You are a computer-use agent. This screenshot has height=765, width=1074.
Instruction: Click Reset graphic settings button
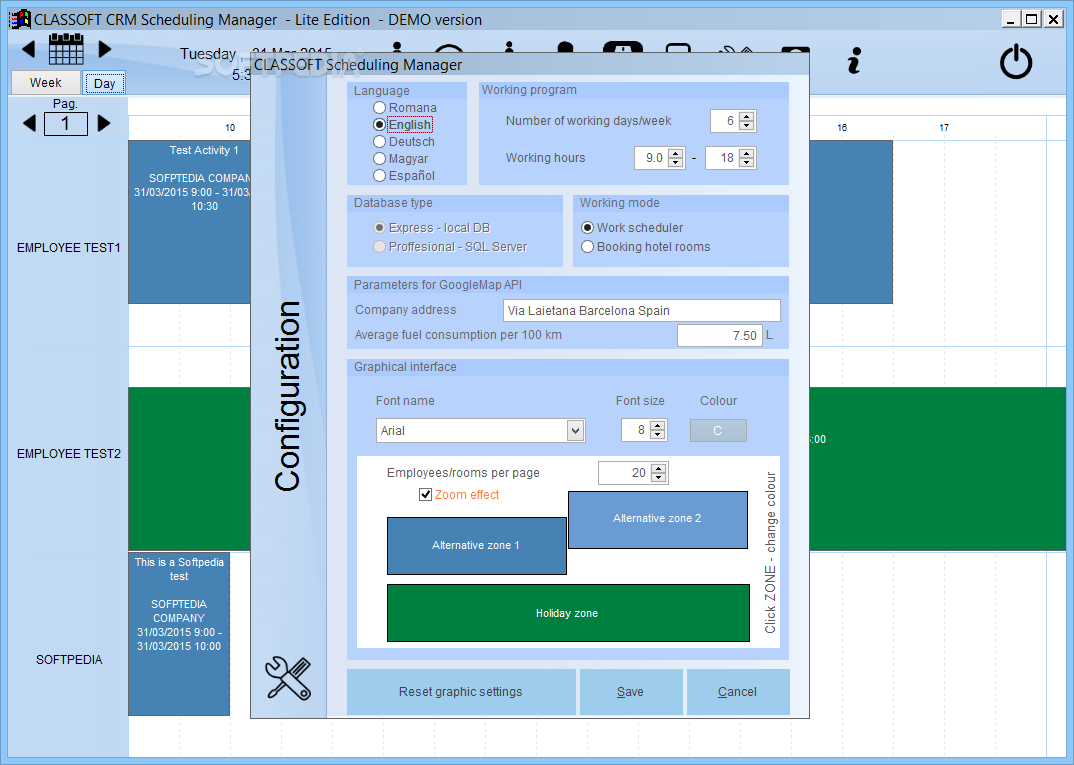461,692
